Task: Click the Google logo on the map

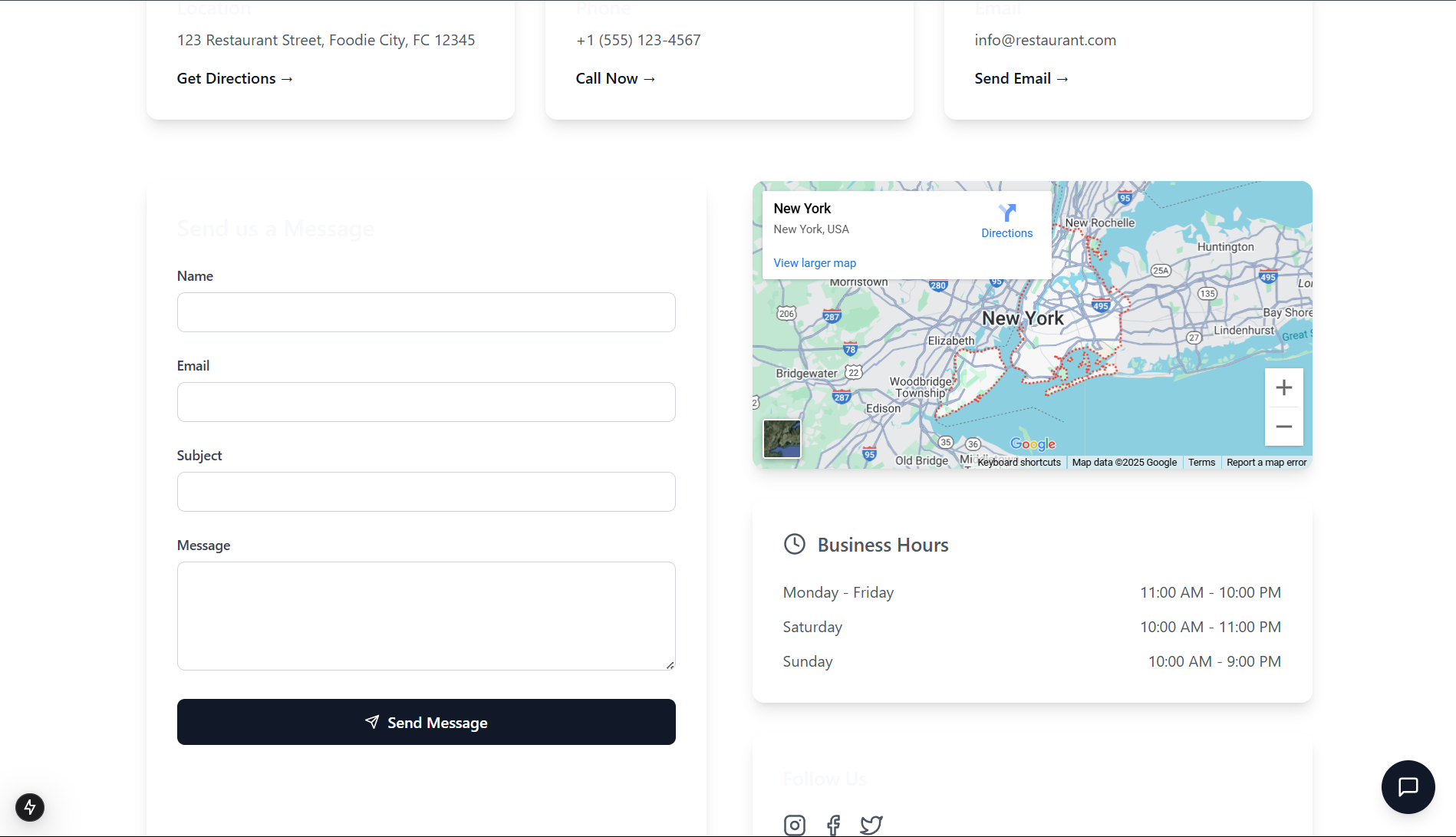Action: point(1033,443)
